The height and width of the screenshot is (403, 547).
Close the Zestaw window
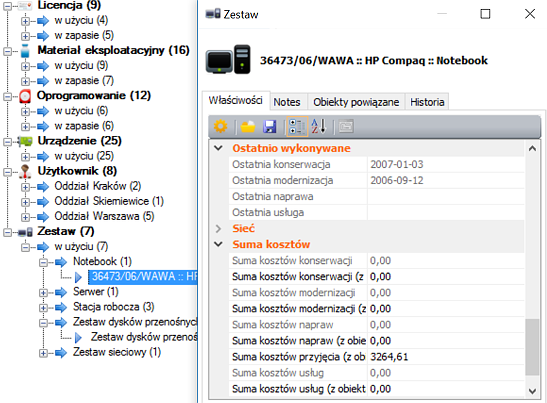530,14
